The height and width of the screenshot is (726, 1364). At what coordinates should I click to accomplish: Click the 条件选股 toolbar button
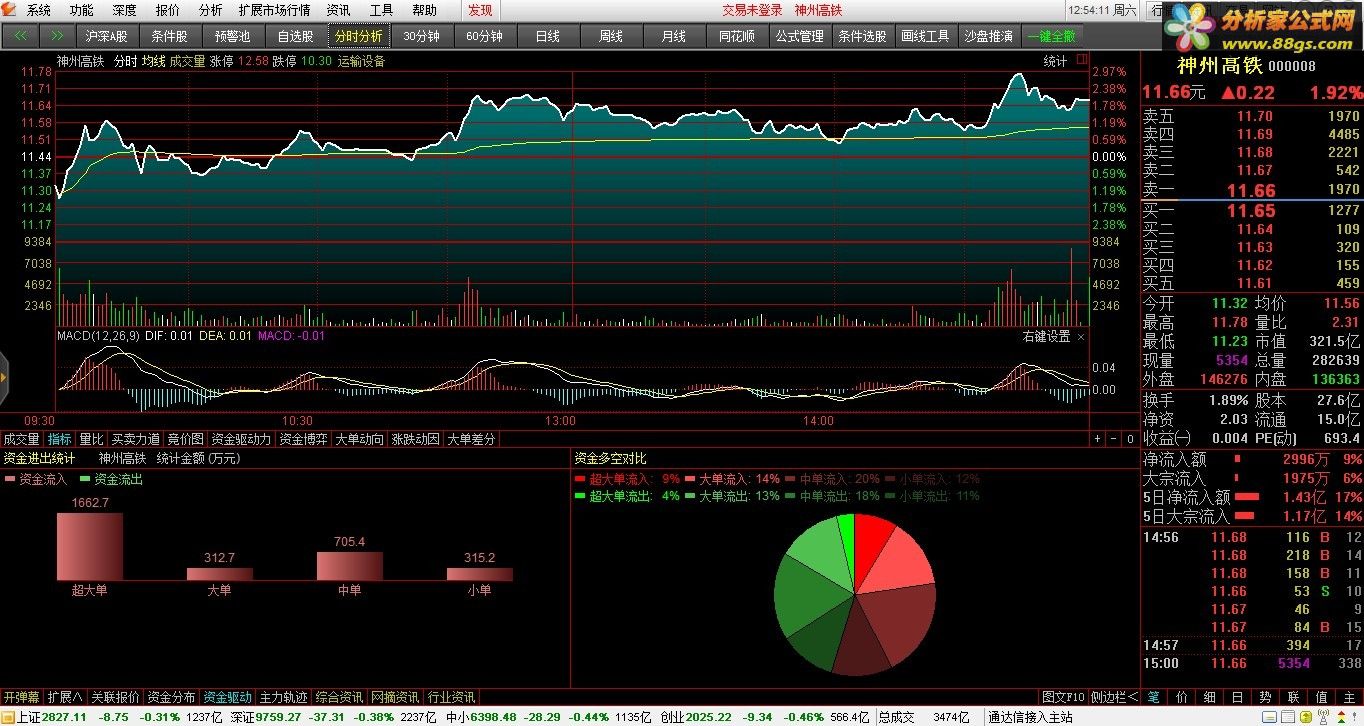coord(863,36)
